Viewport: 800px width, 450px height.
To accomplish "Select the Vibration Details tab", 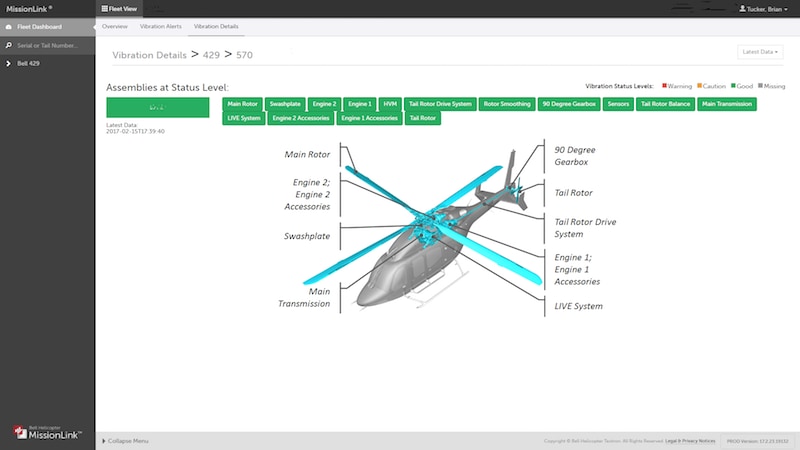I will point(215,26).
